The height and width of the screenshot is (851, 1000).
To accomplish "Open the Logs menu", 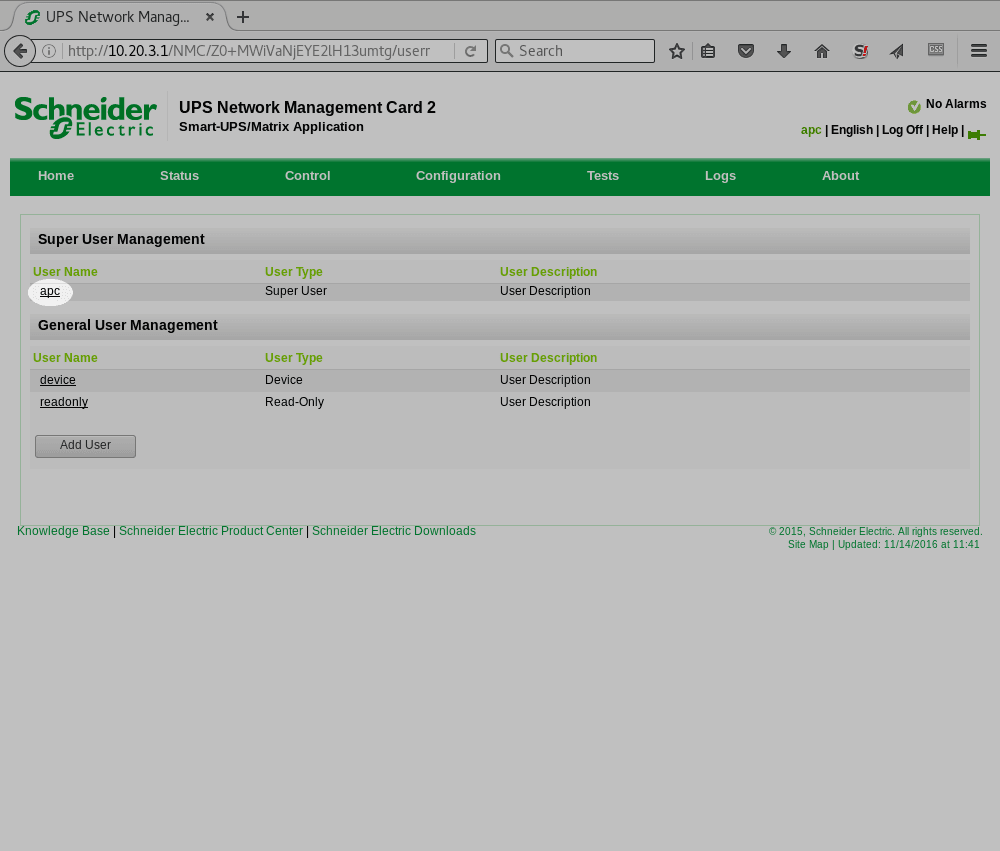I will click(720, 176).
